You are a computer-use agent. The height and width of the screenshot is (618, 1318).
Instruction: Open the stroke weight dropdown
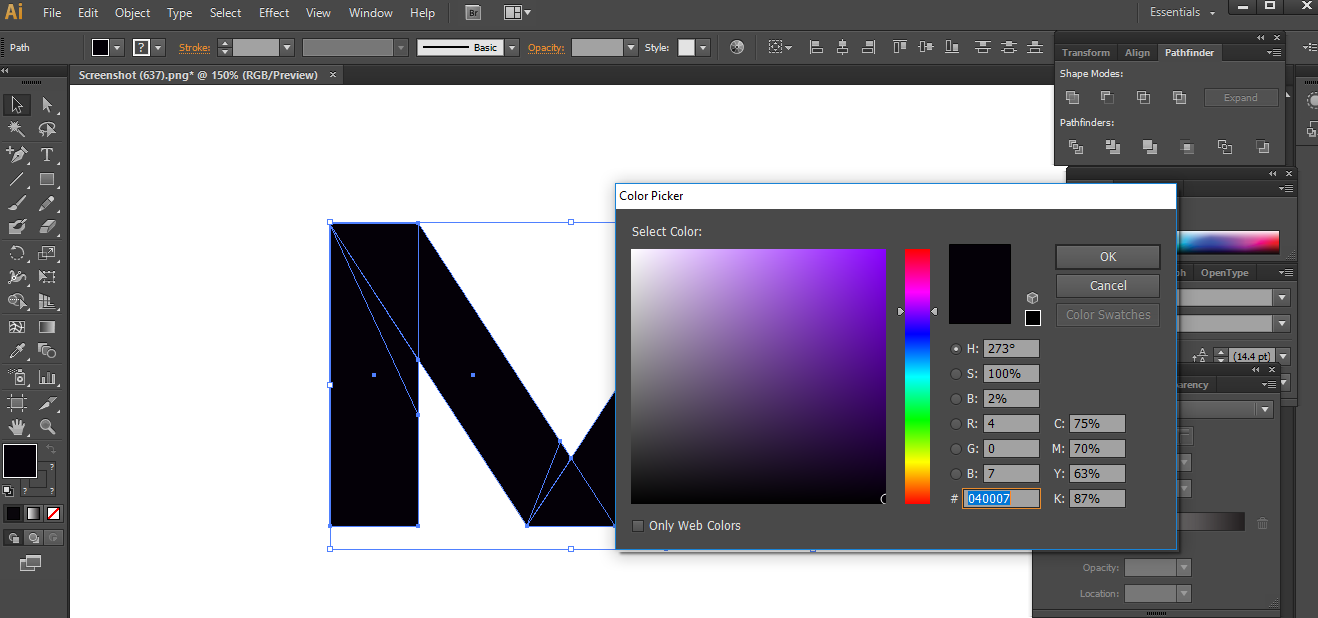coord(287,46)
